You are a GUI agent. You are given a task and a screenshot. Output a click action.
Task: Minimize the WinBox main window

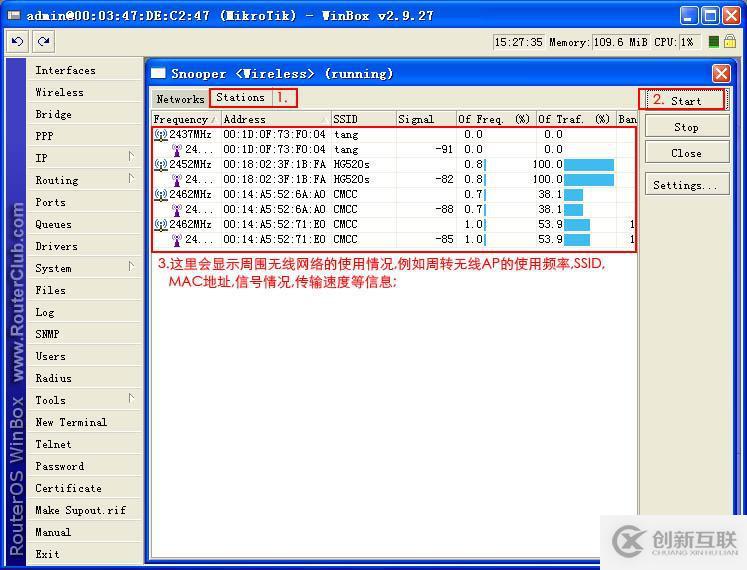(x=688, y=16)
